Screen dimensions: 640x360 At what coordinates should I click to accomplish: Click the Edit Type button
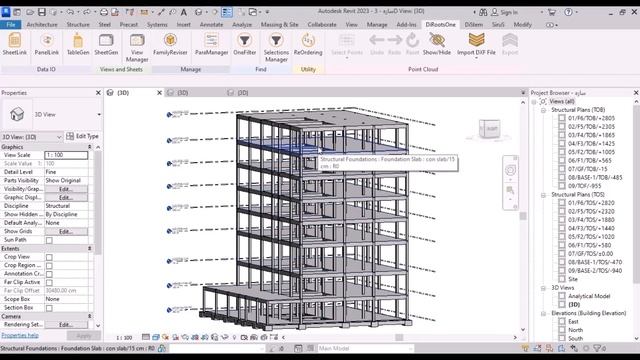tap(82, 136)
